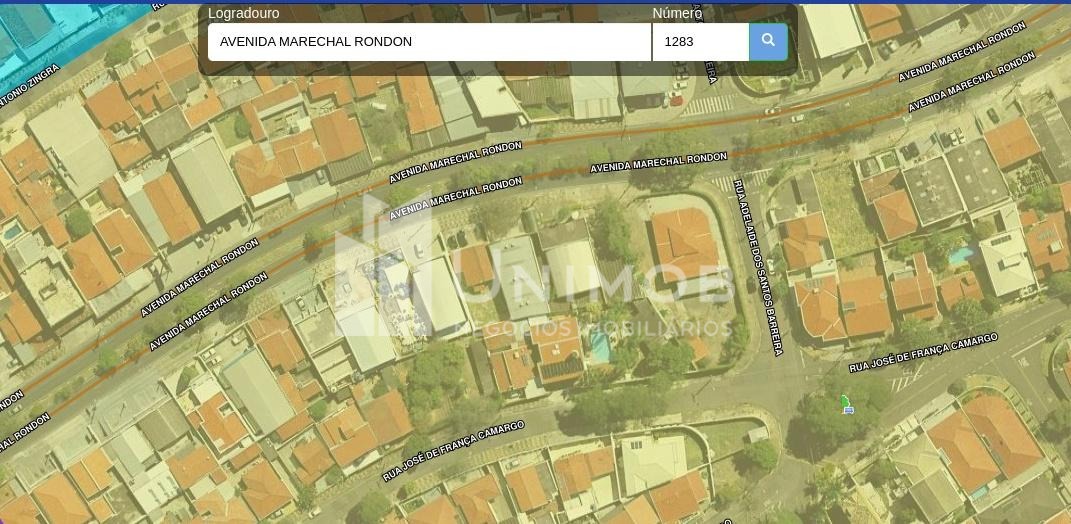1071x524 pixels.
Task: Click the swimming pool below the UNIMOB text
Action: (600, 346)
